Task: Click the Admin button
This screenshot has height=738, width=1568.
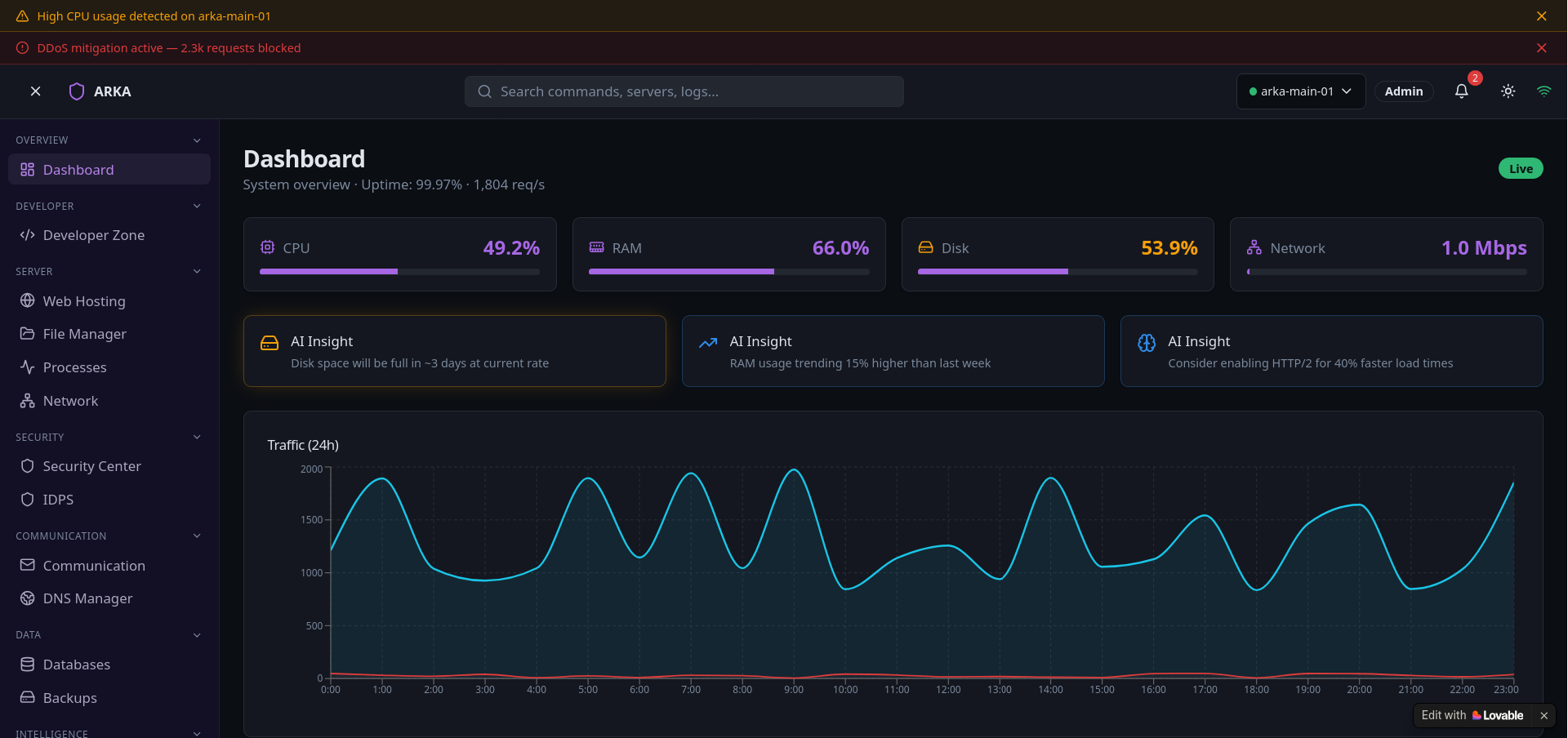Action: 1403,91
